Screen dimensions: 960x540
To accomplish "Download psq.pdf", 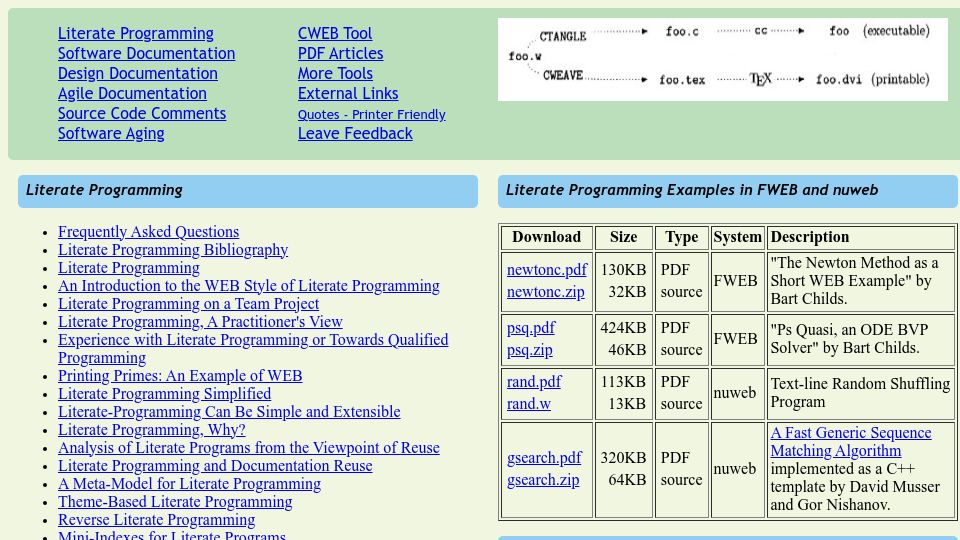I will point(531,328).
